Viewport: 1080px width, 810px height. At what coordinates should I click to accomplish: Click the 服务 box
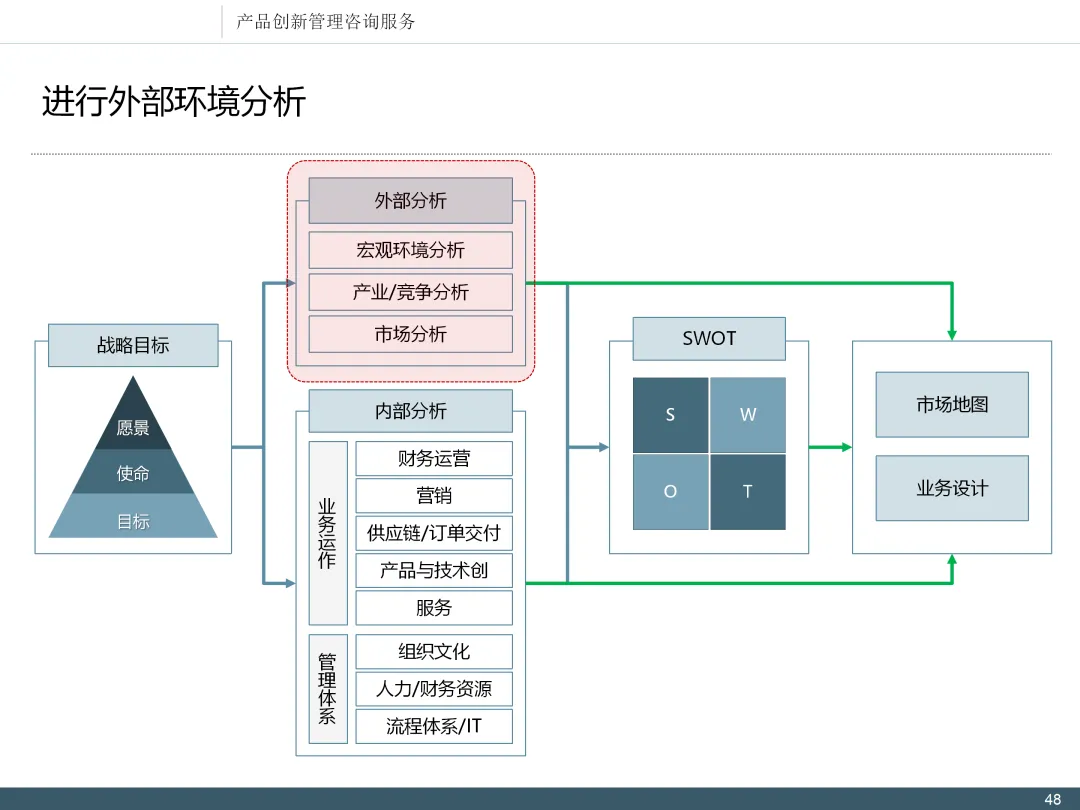(434, 608)
